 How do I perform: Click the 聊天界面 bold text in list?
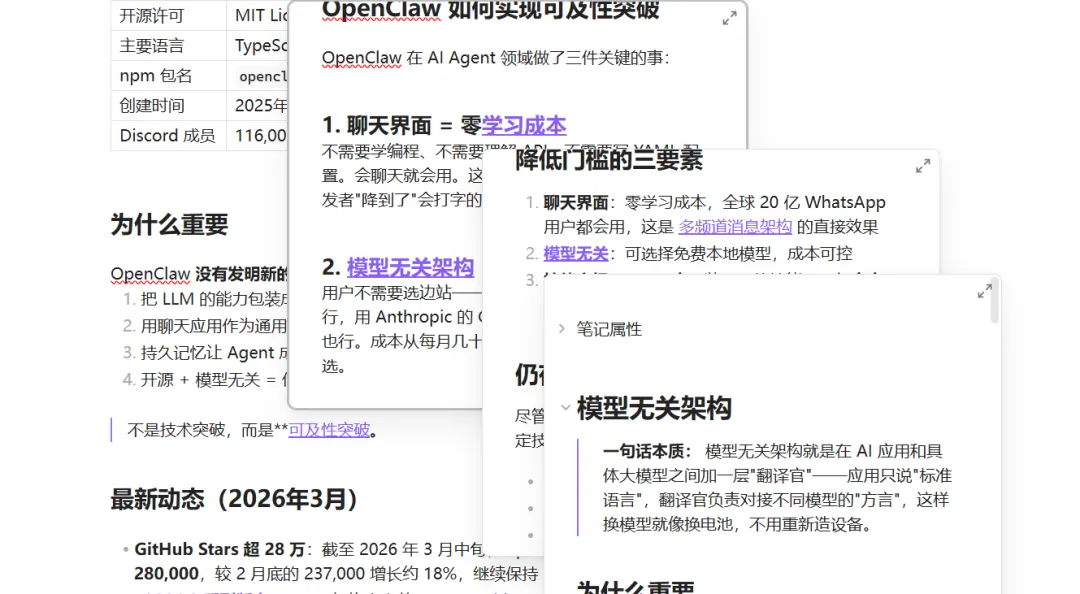576,203
